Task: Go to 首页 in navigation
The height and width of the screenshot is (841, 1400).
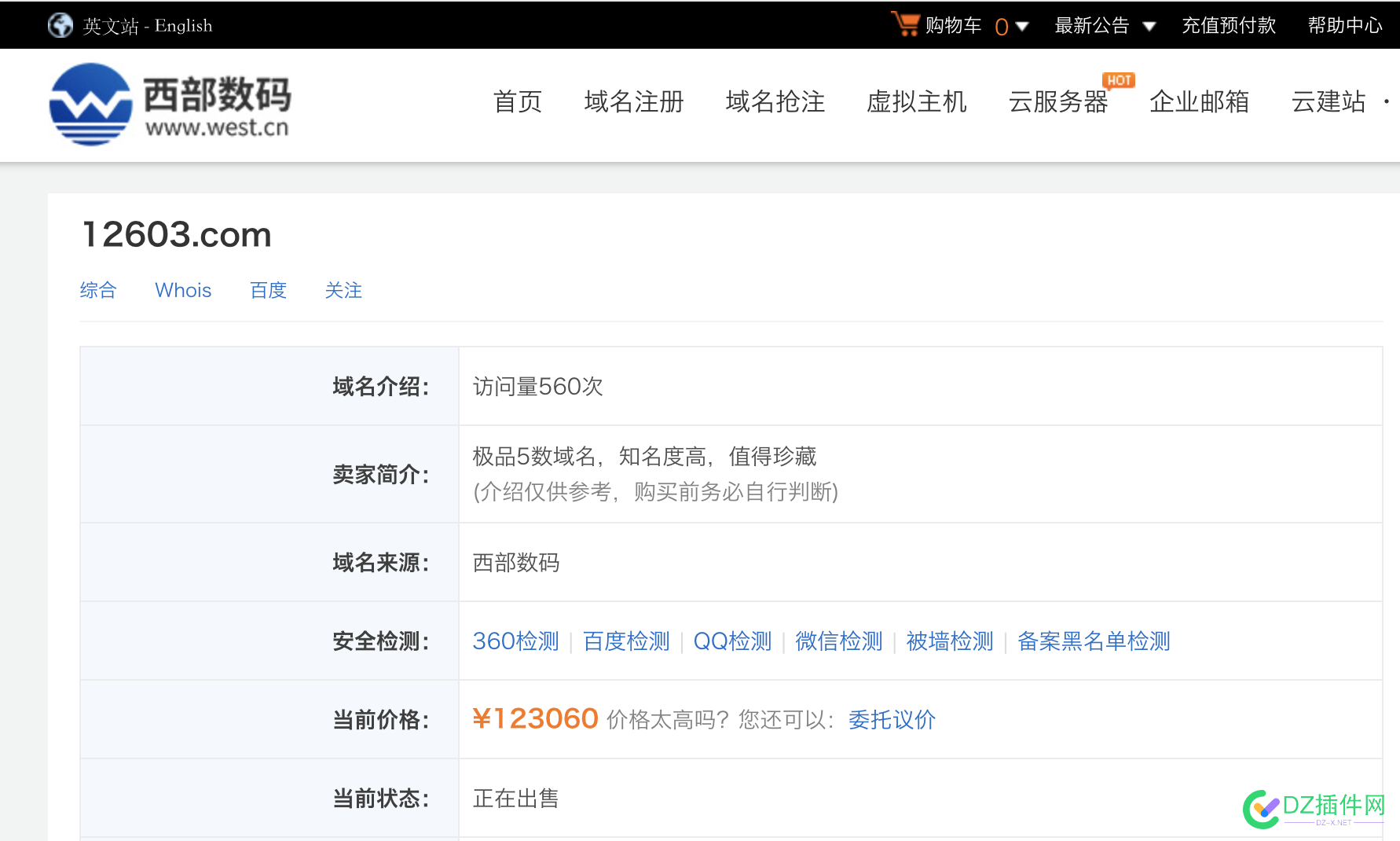Action: tap(518, 101)
